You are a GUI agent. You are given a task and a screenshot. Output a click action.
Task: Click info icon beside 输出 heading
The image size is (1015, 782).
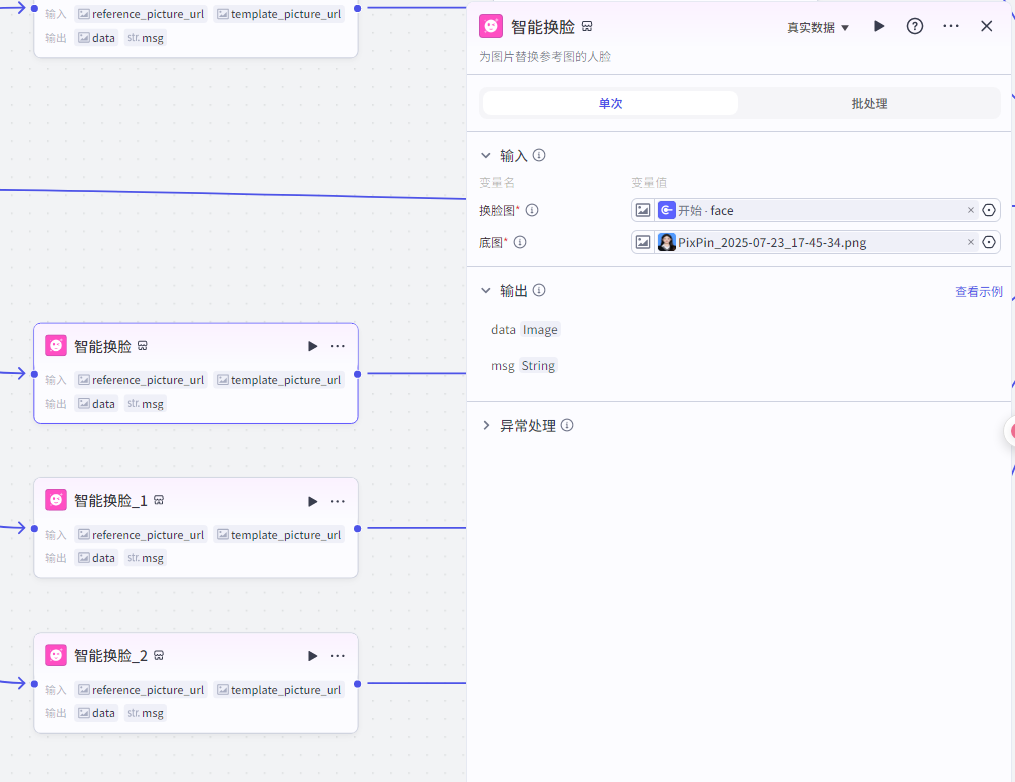click(x=539, y=291)
